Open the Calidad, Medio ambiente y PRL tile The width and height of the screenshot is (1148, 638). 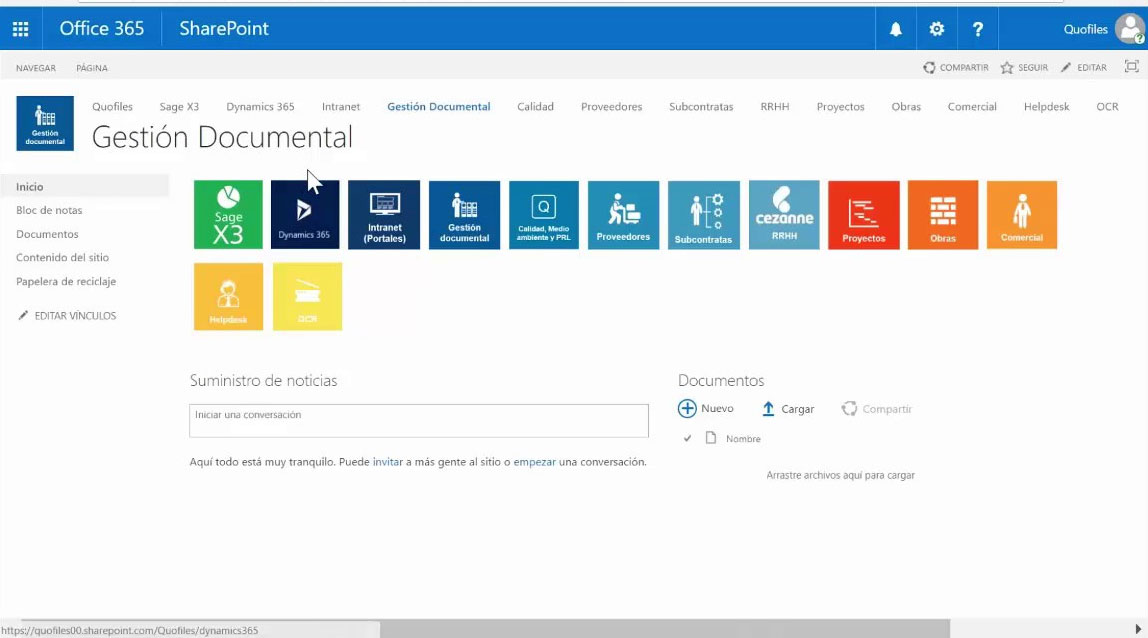tap(543, 215)
